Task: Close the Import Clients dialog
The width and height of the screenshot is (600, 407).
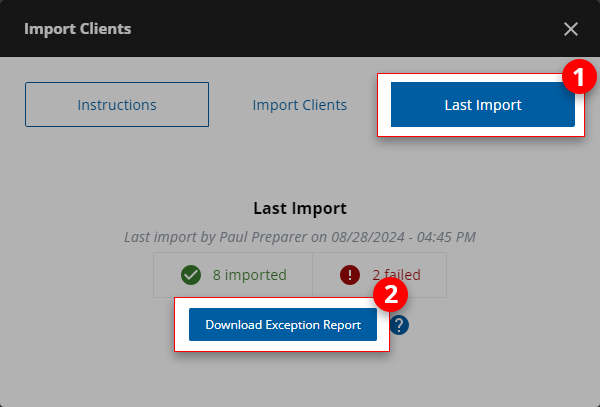Action: click(570, 29)
